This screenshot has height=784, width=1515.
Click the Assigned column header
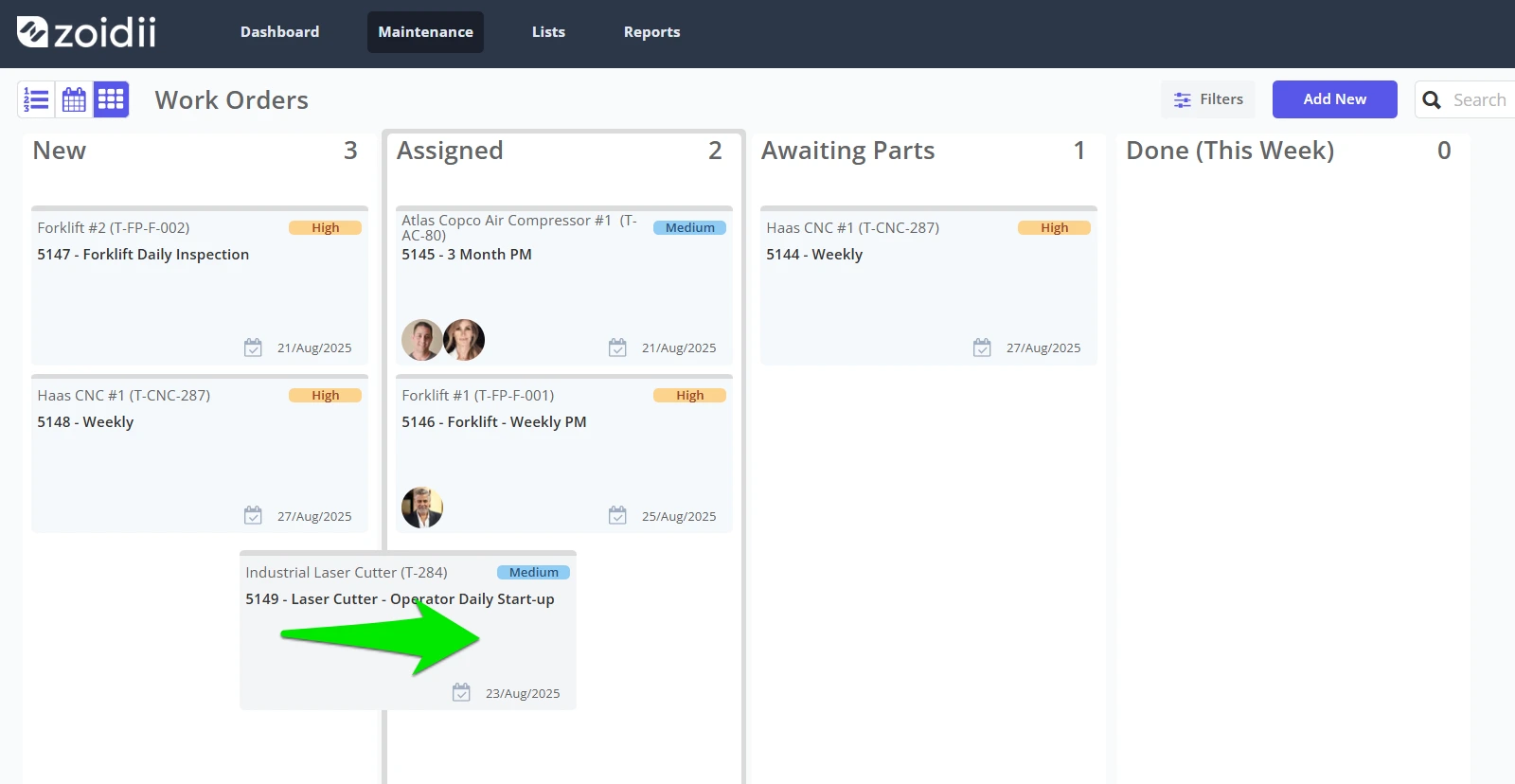coord(450,151)
